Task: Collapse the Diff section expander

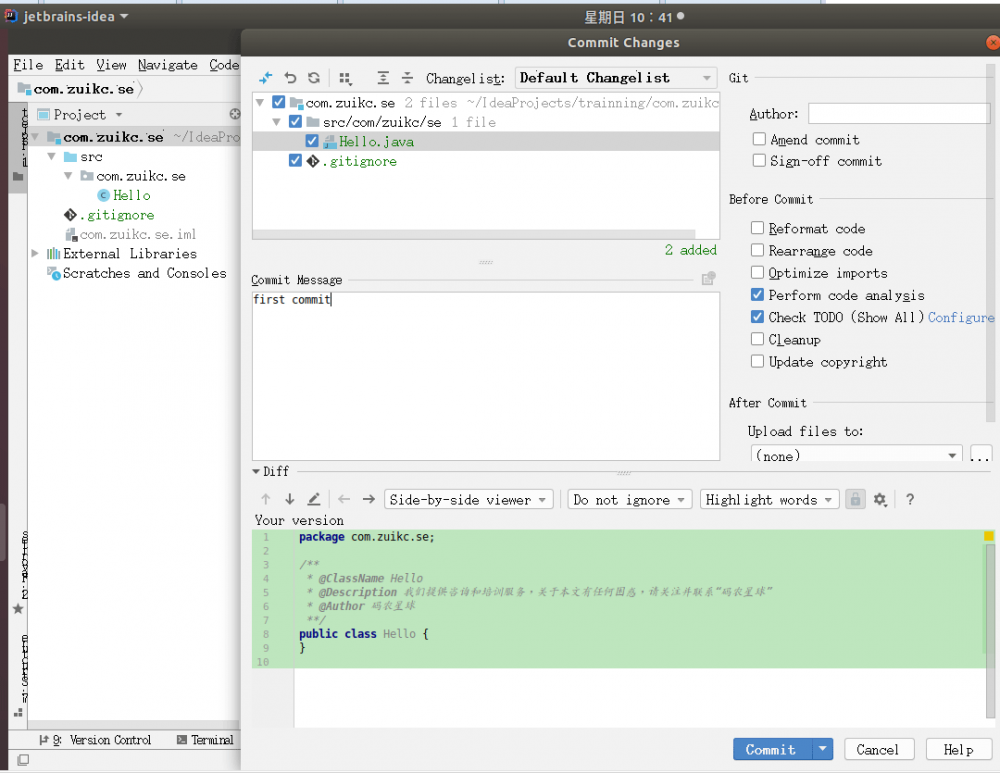Action: tap(257, 471)
